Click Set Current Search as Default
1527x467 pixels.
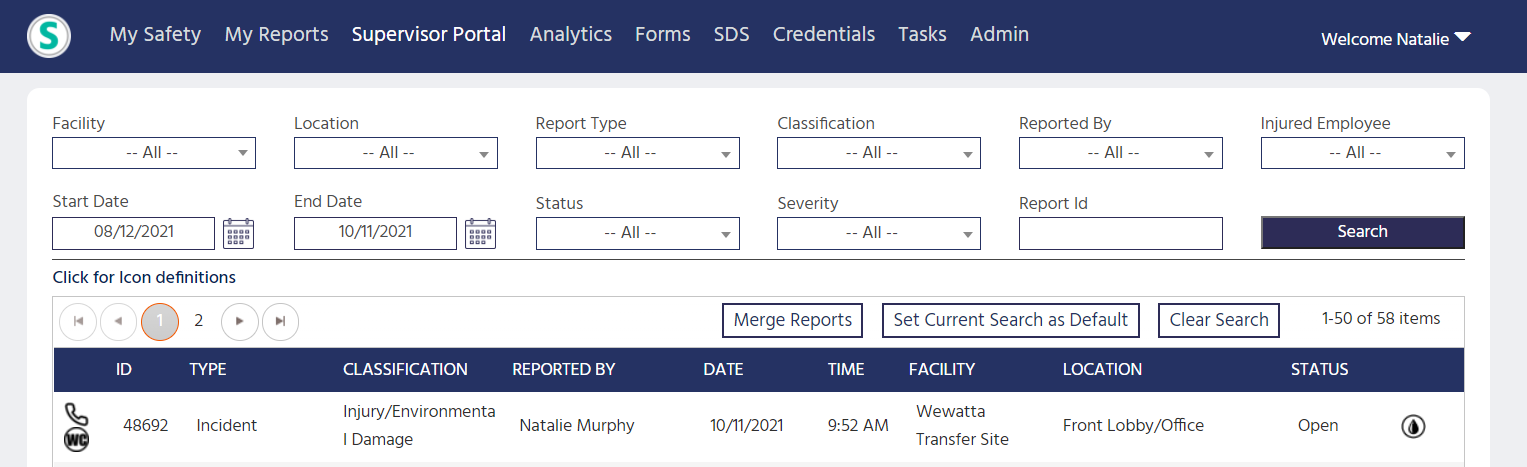pyautogui.click(x=1011, y=320)
